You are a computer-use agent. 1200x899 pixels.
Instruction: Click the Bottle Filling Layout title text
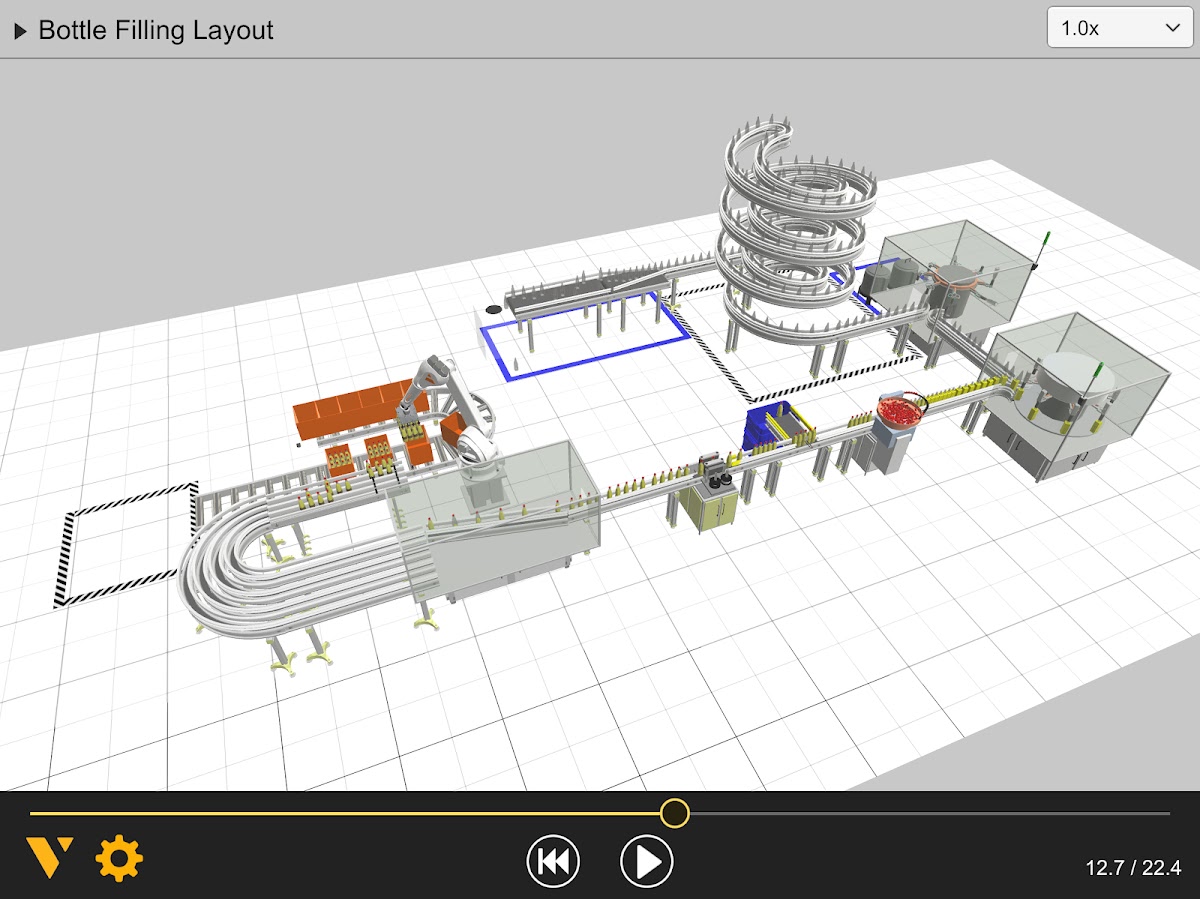[x=156, y=31]
